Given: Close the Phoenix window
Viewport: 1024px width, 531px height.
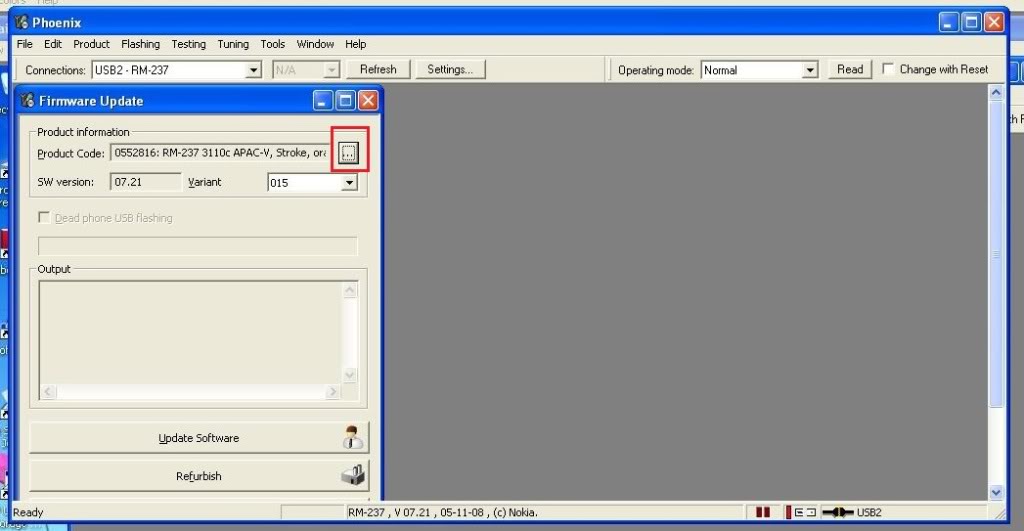Looking at the screenshot, I should tap(995, 22).
